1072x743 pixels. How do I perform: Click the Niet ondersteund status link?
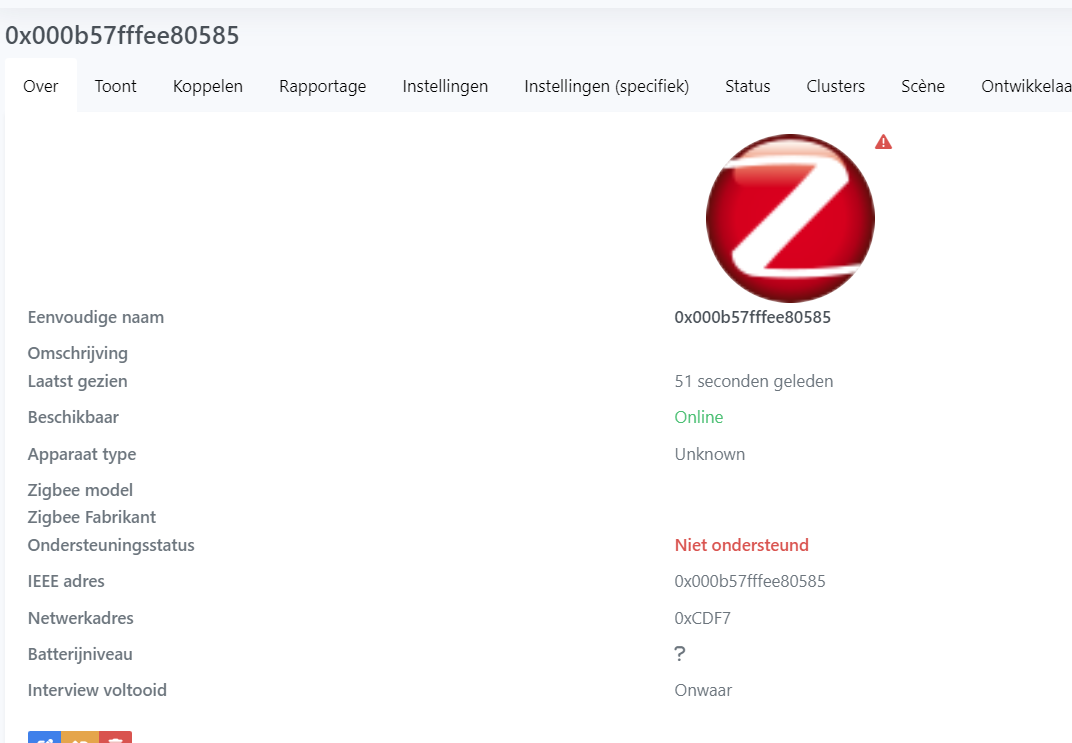[x=742, y=545]
